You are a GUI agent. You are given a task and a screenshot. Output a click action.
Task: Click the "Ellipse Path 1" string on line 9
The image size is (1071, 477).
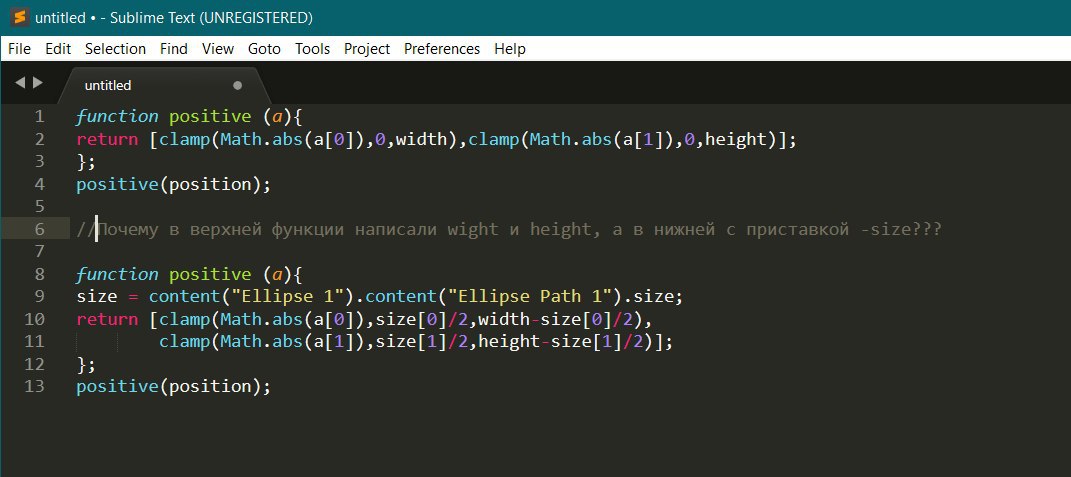(x=529, y=297)
